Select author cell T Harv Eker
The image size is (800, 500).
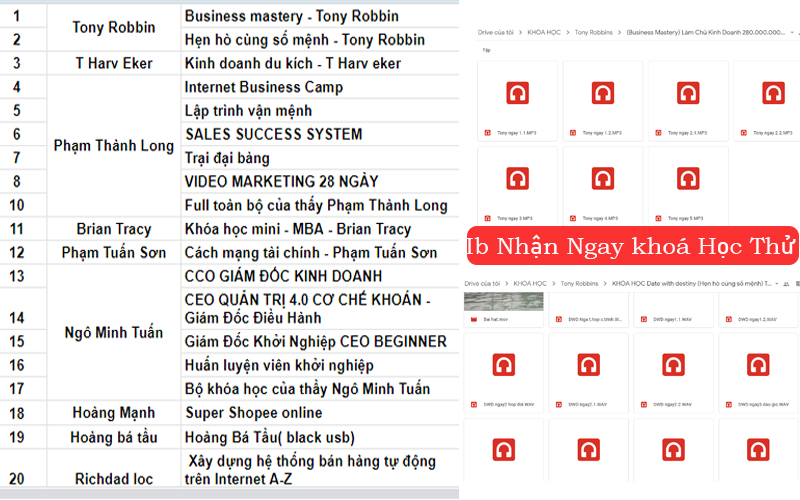tap(114, 63)
